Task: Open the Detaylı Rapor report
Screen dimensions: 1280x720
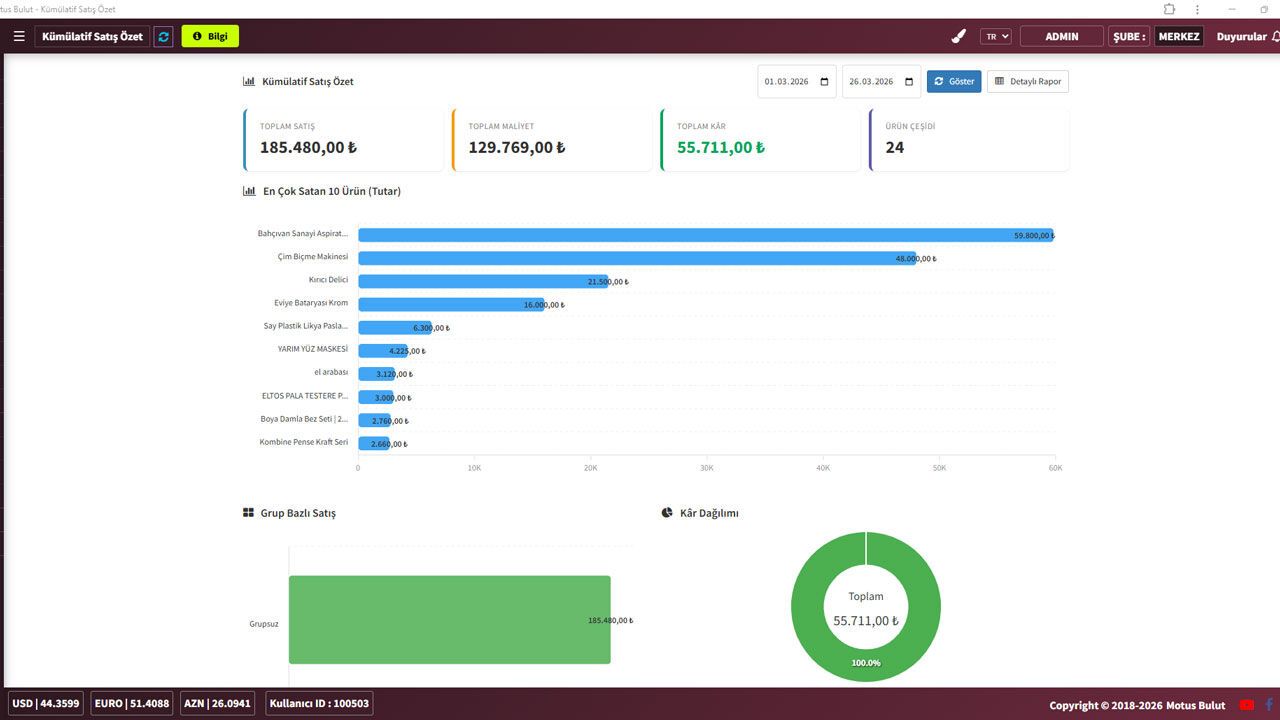Action: pyautogui.click(x=1027, y=81)
